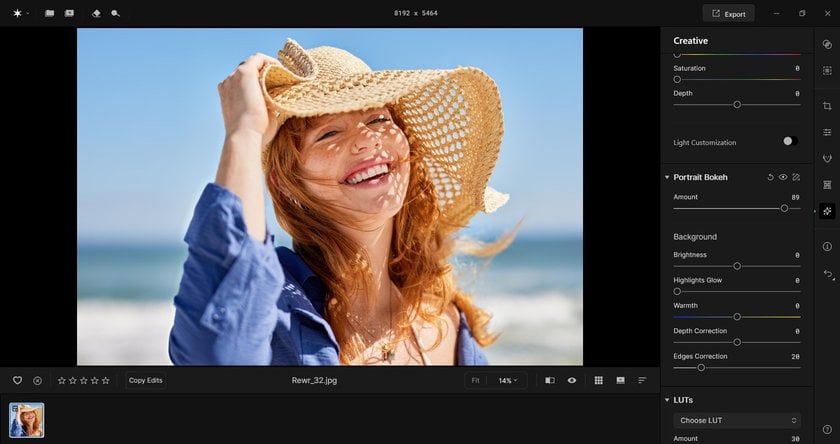840x444 pixels.
Task: Open the 14% zoom level dropdown
Action: click(x=507, y=380)
